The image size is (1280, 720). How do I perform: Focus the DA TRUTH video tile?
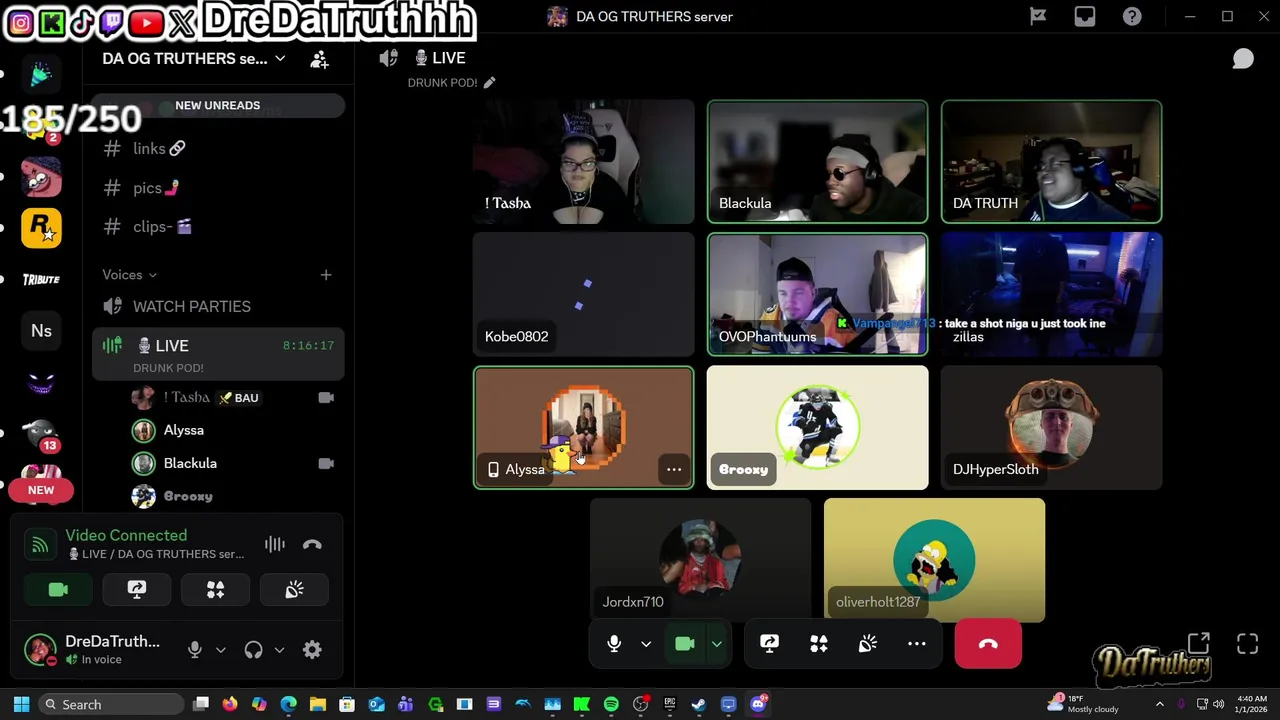coord(1051,161)
